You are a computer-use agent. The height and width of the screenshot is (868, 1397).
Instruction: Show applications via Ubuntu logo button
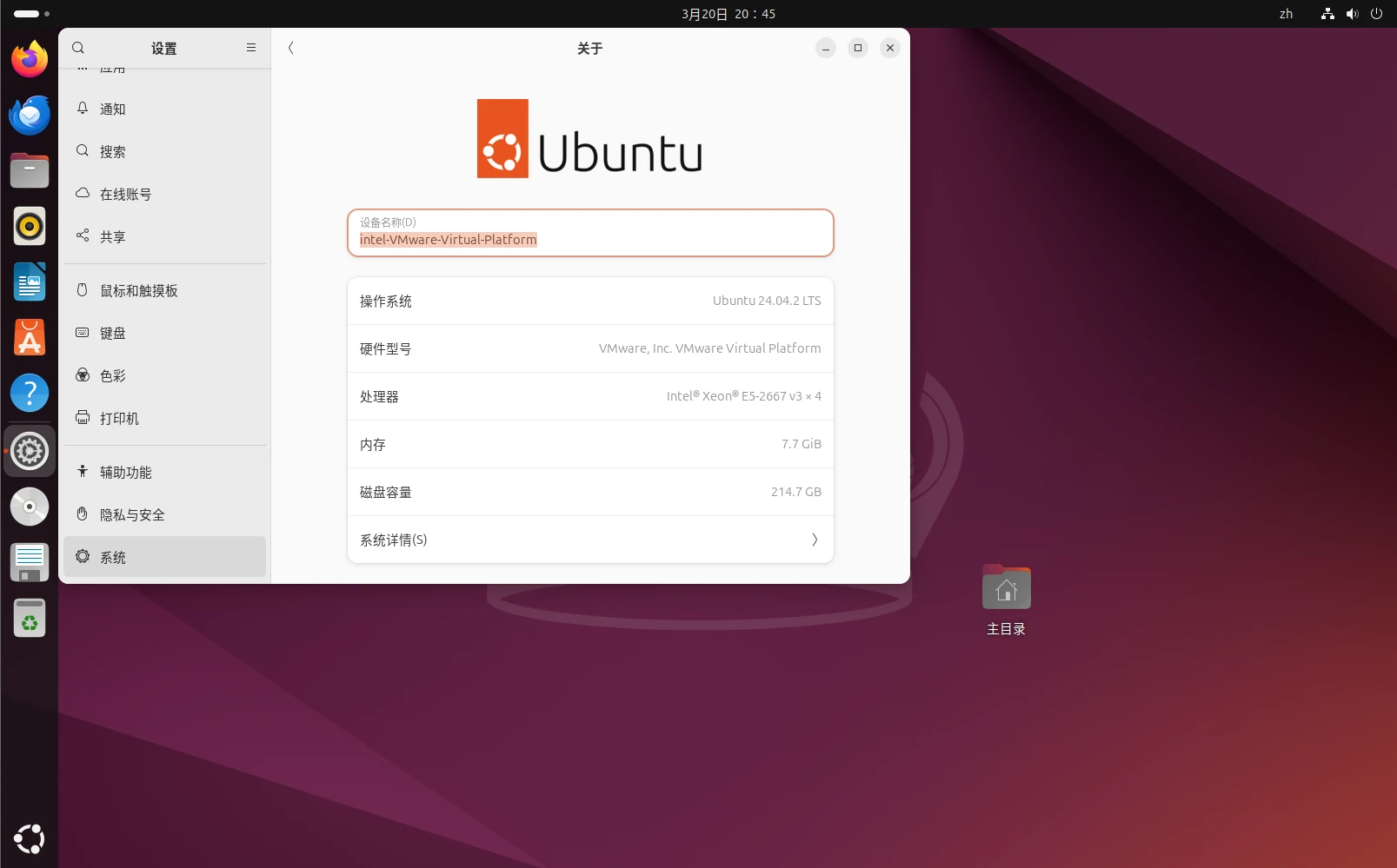[x=30, y=838]
